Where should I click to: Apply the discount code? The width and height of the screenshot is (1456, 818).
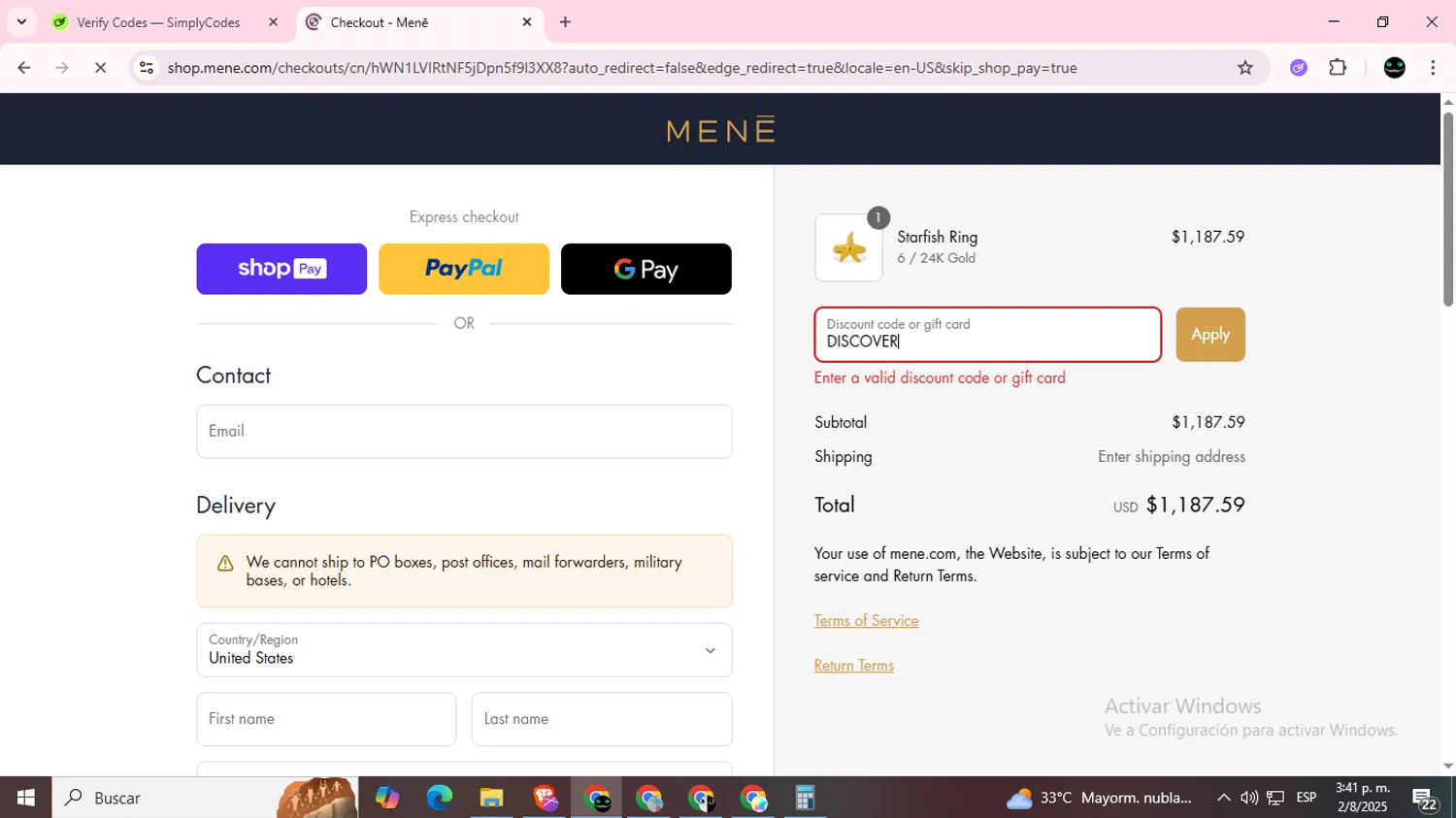1210,335
